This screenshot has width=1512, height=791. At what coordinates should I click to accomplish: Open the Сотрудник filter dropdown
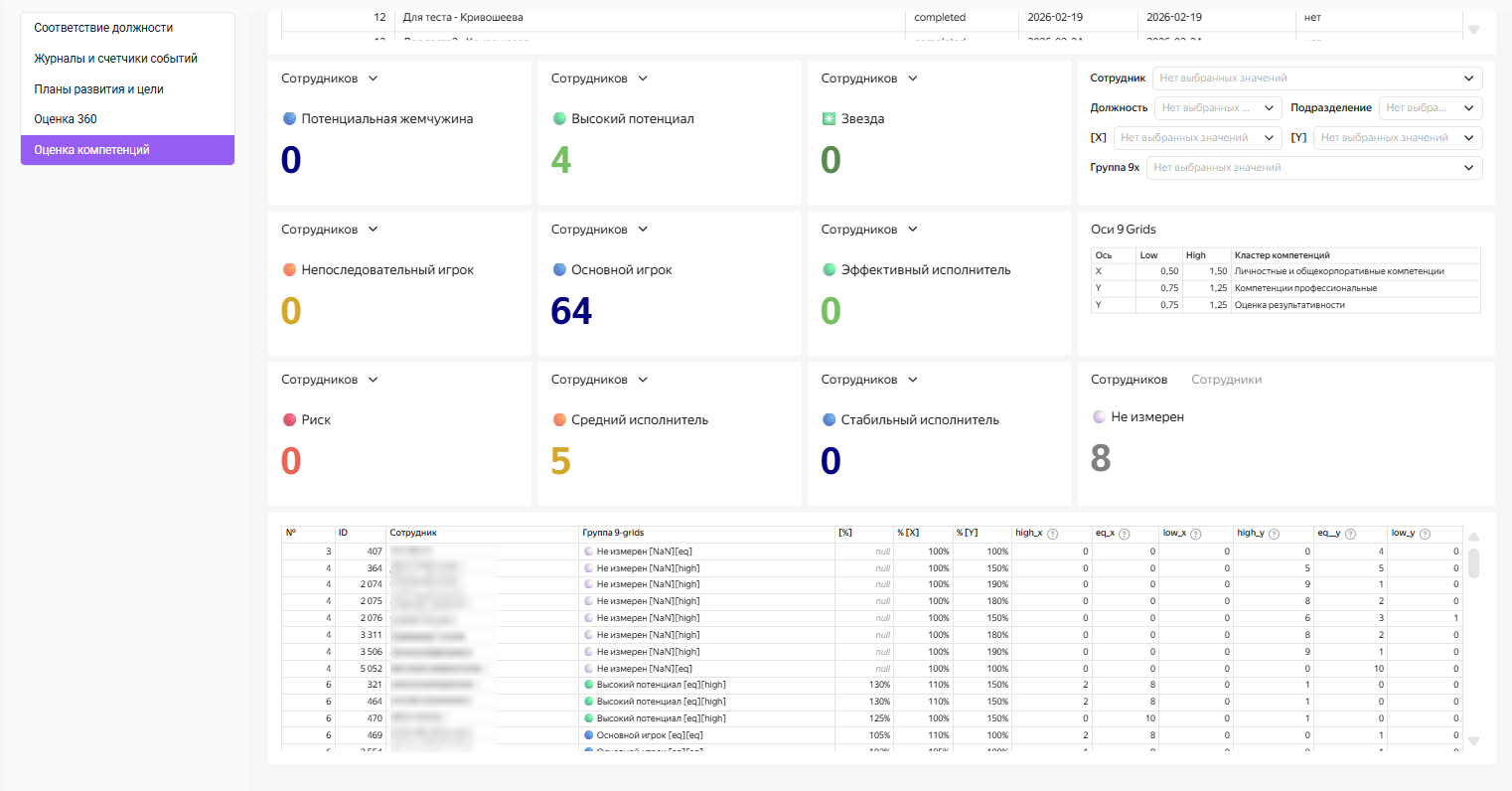tap(1316, 79)
